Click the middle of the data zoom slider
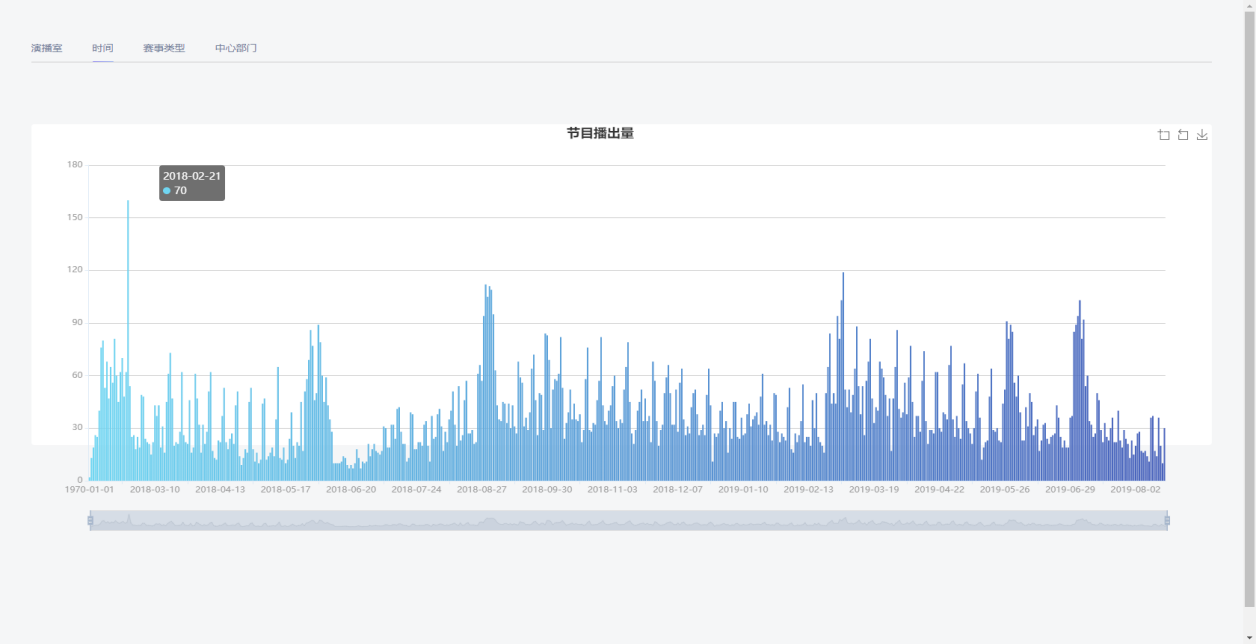 pyautogui.click(x=628, y=520)
